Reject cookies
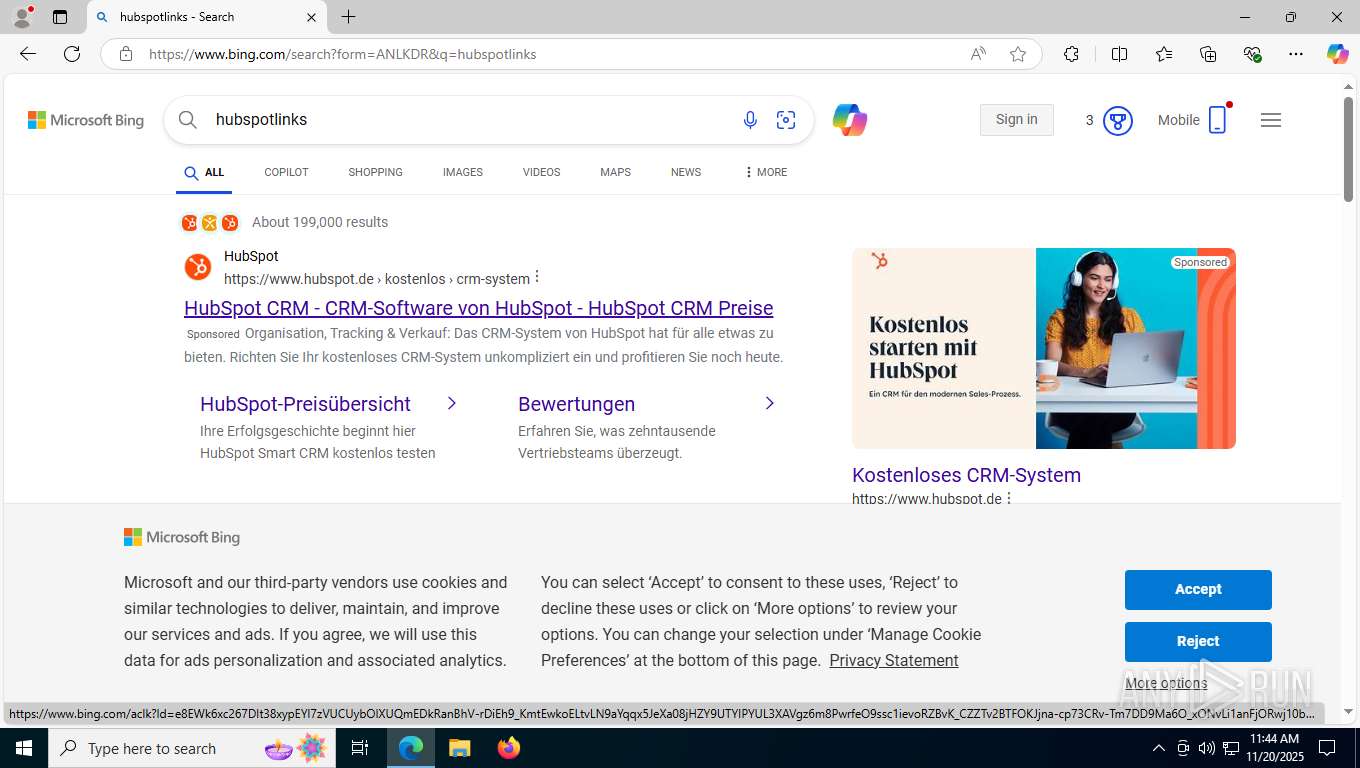This screenshot has width=1360, height=768. [1198, 641]
